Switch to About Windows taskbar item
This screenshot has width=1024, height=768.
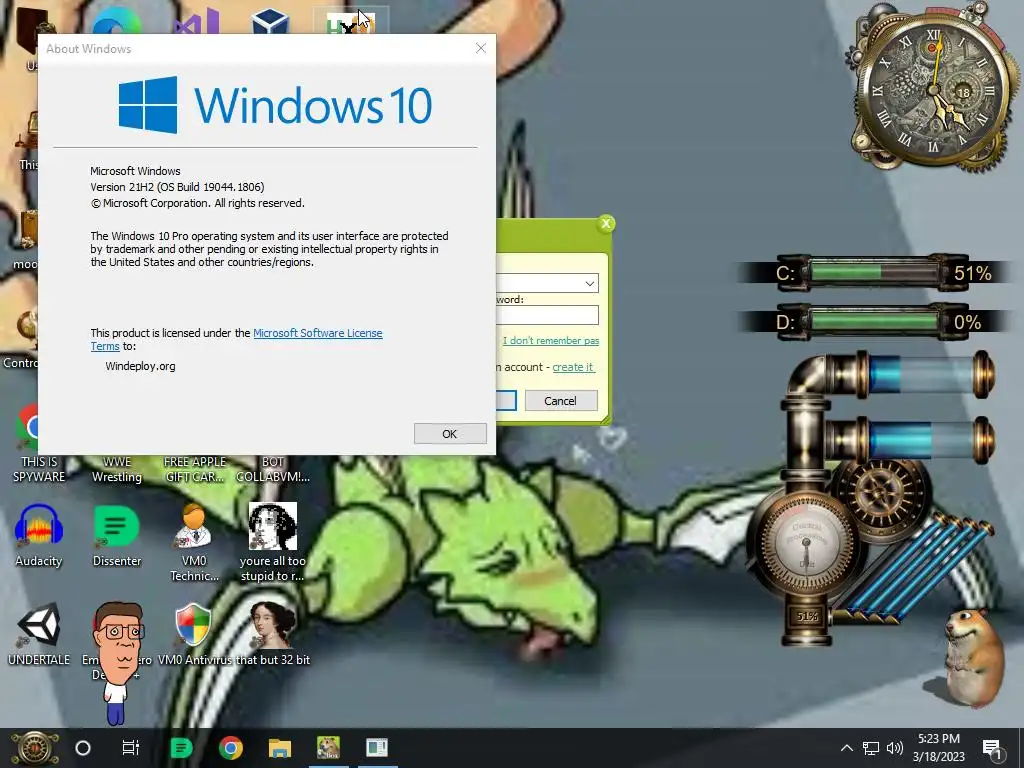[x=377, y=748]
